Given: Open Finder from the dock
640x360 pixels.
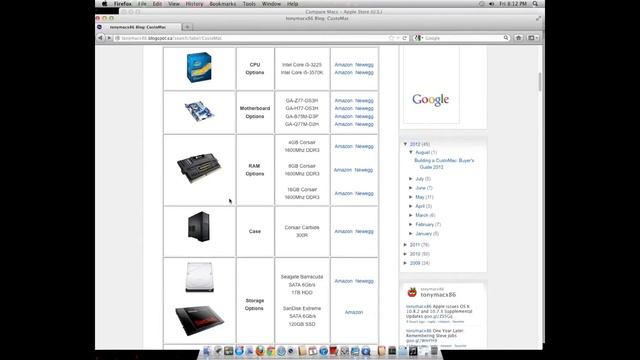Looking at the screenshot, I should 207,351.
